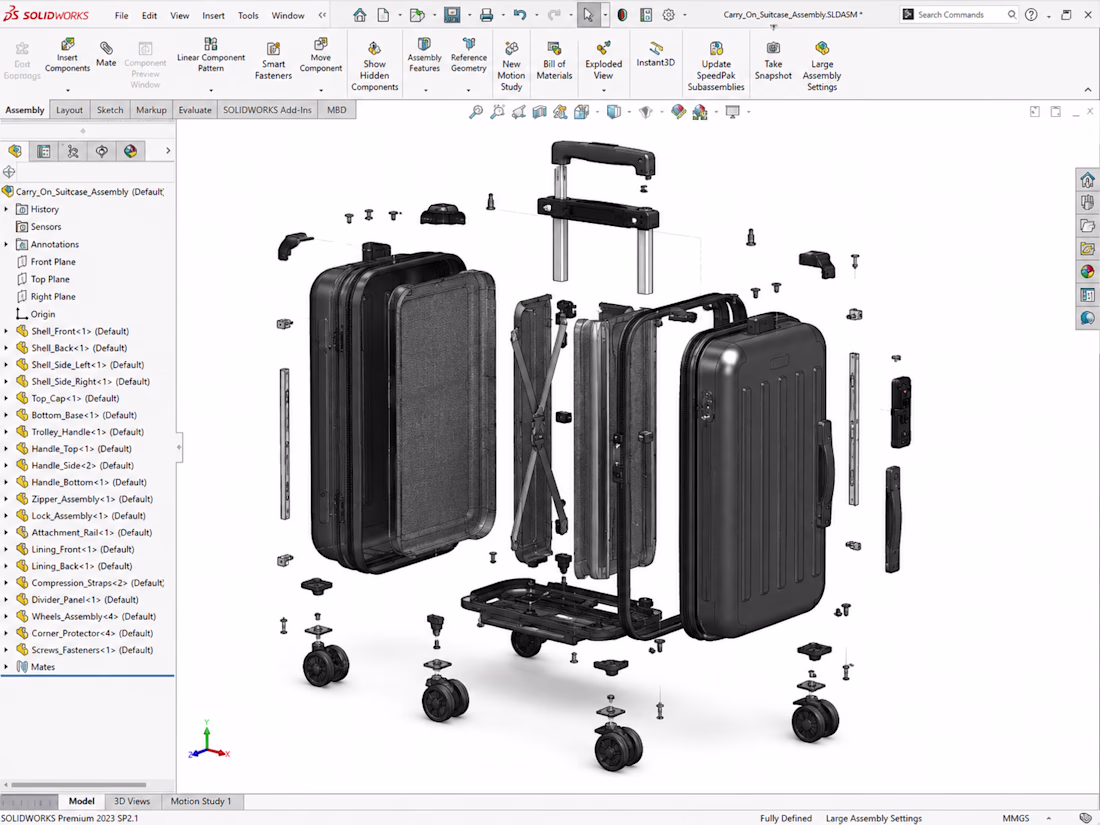Open Bill of Materials tool
This screenshot has height=825, width=1100.
pyautogui.click(x=554, y=60)
